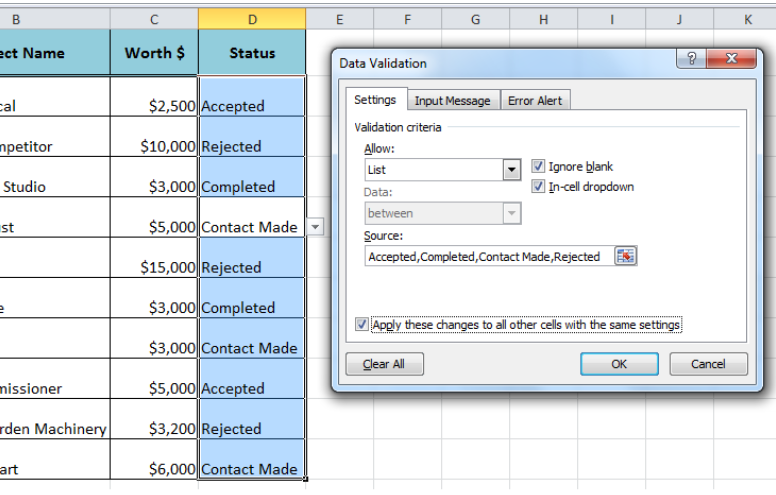Select the Settings tab
Viewport: 776px width, 495px height.
(375, 99)
